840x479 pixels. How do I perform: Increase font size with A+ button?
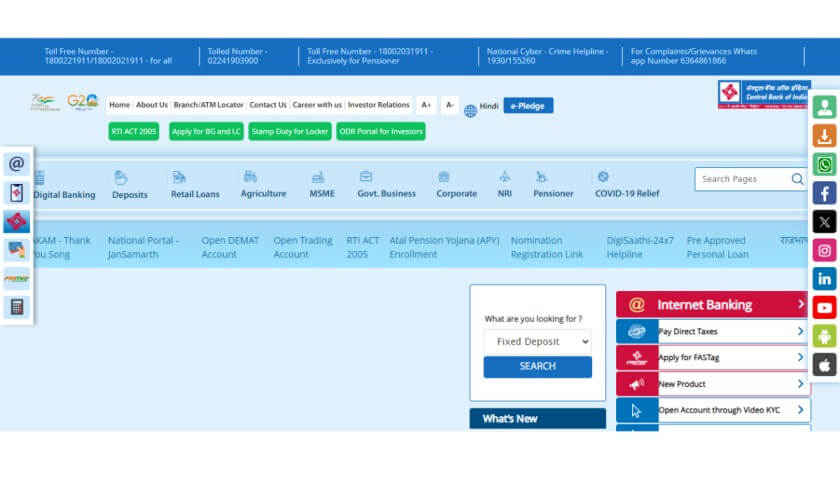[426, 105]
